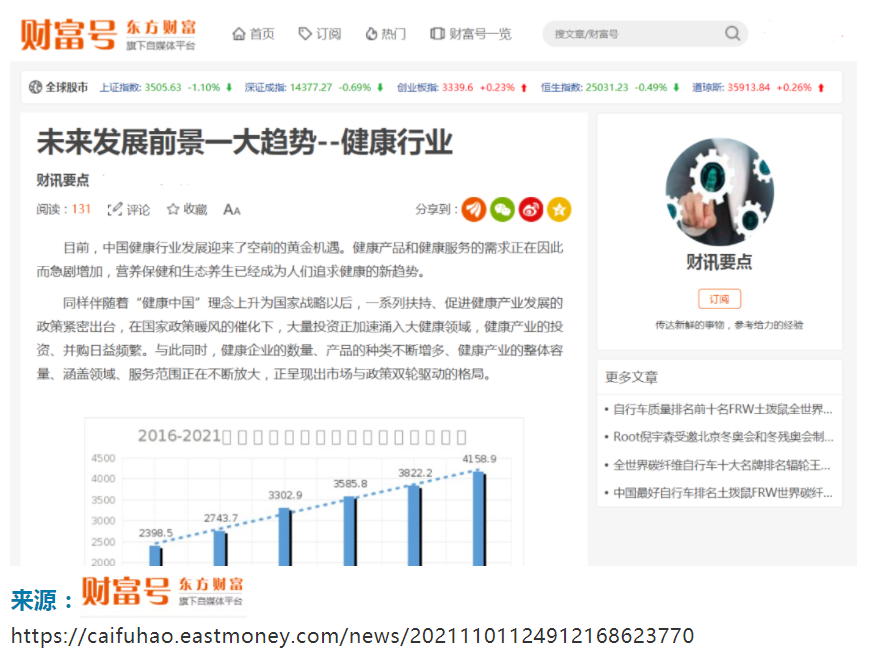Share via the yellow QQ空间 star icon
The width and height of the screenshot is (872, 660).
click(559, 210)
